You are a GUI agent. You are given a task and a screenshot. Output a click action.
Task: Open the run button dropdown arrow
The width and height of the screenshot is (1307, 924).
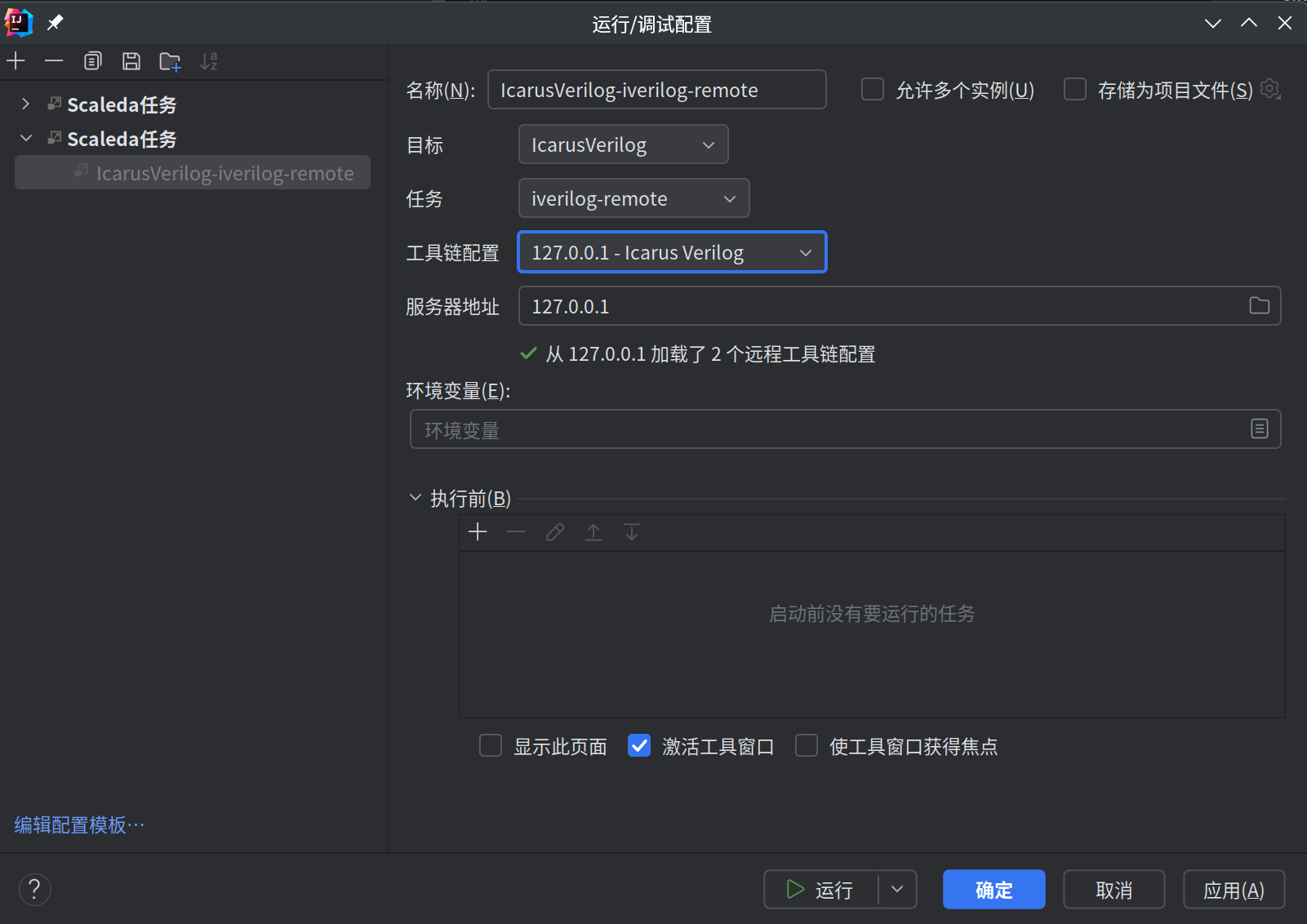[x=898, y=889]
